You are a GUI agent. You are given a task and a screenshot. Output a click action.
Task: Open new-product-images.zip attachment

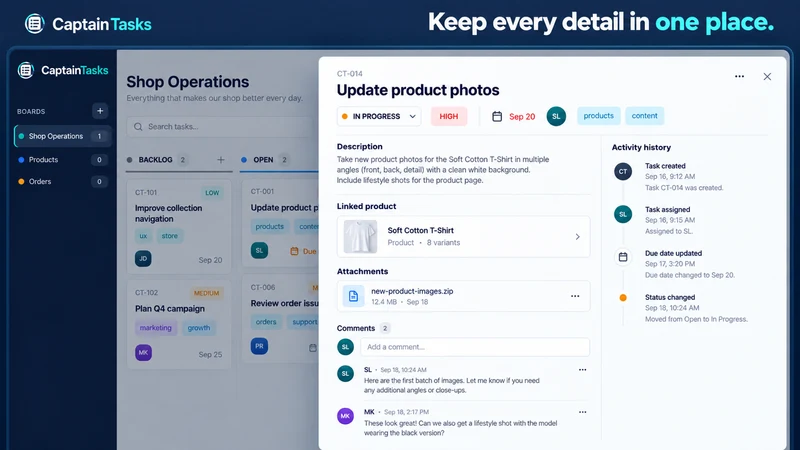[x=412, y=291]
